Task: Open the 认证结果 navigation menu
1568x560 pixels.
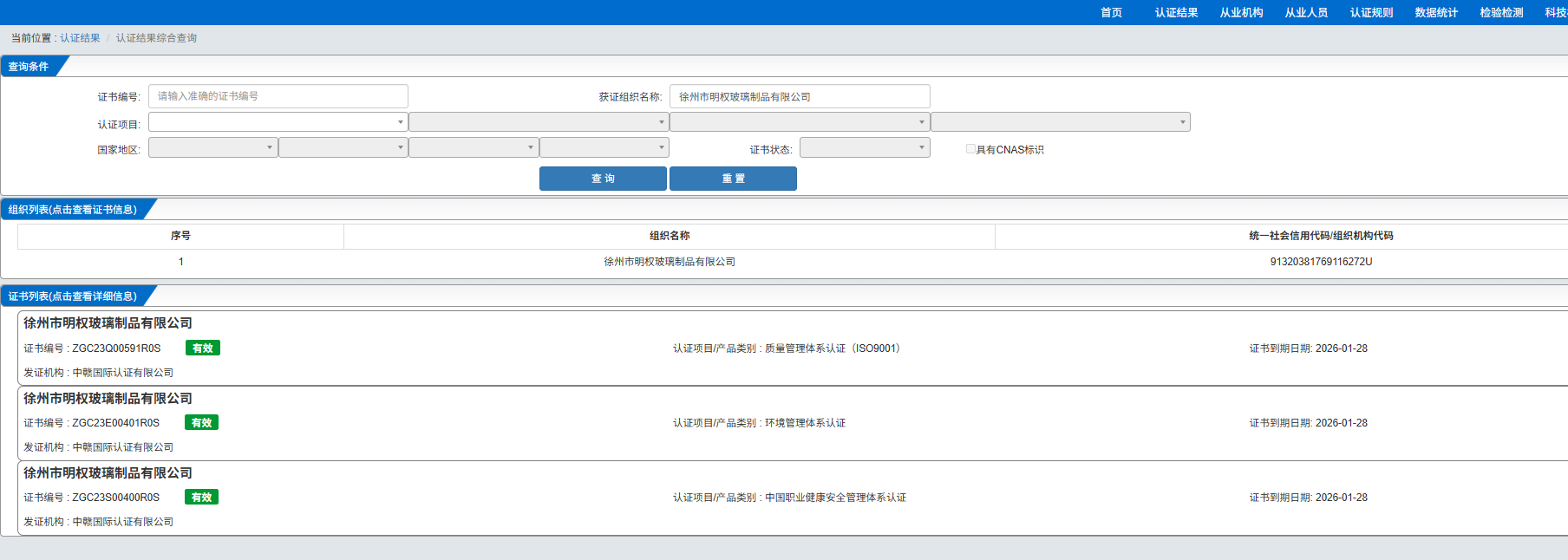Action: pos(1176,12)
